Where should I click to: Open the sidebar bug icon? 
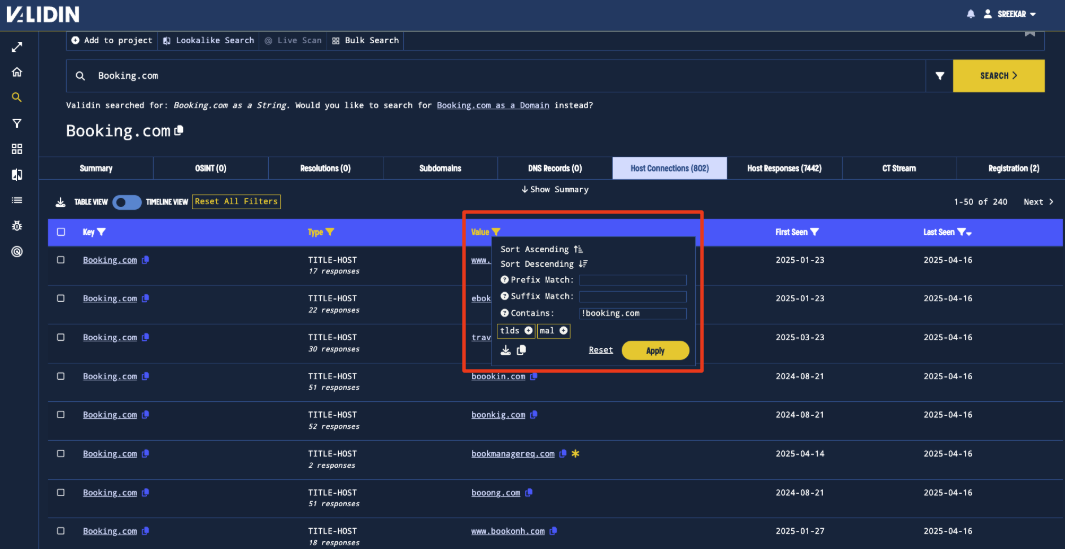point(17,226)
